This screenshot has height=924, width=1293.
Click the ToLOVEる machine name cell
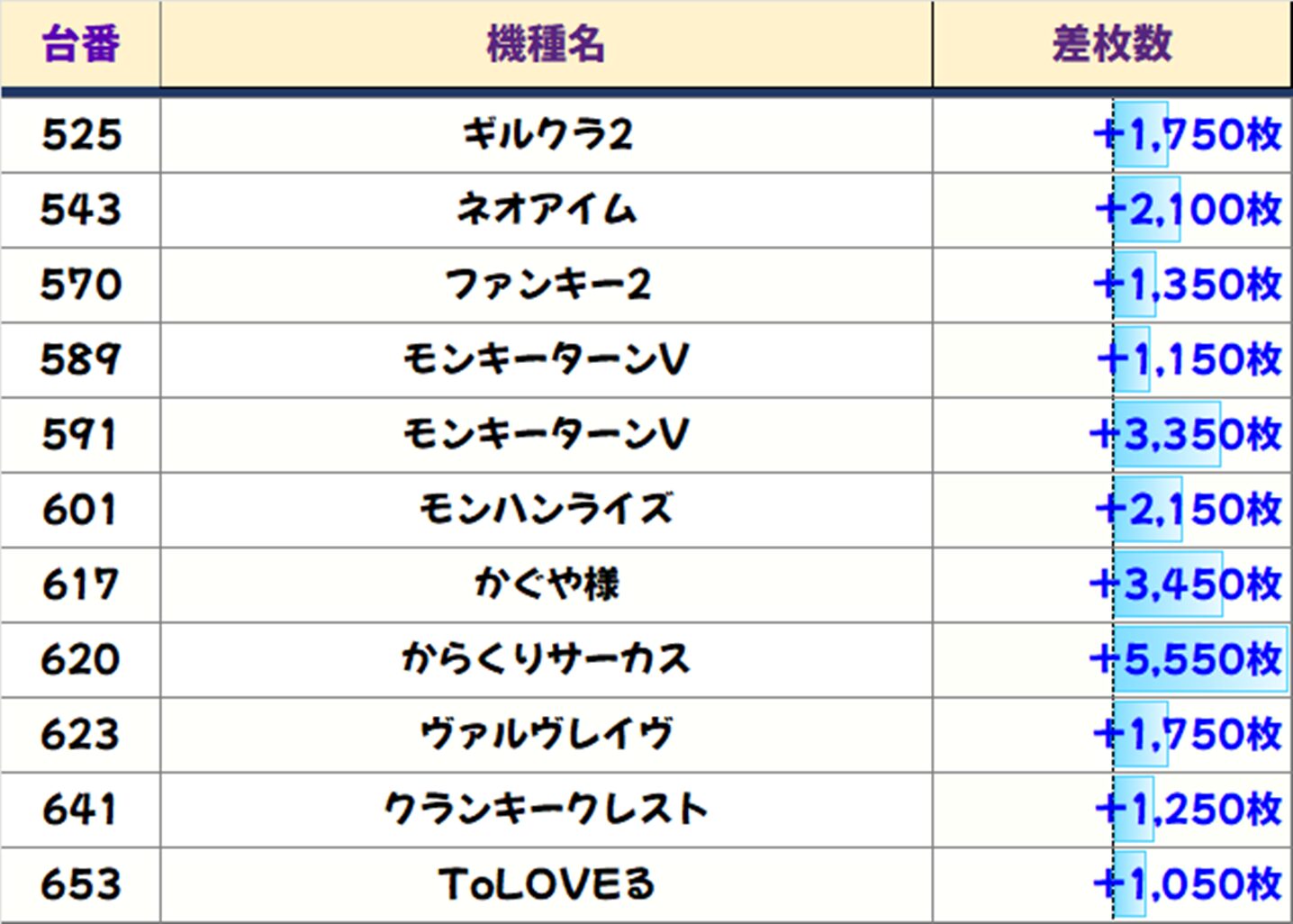(546, 883)
